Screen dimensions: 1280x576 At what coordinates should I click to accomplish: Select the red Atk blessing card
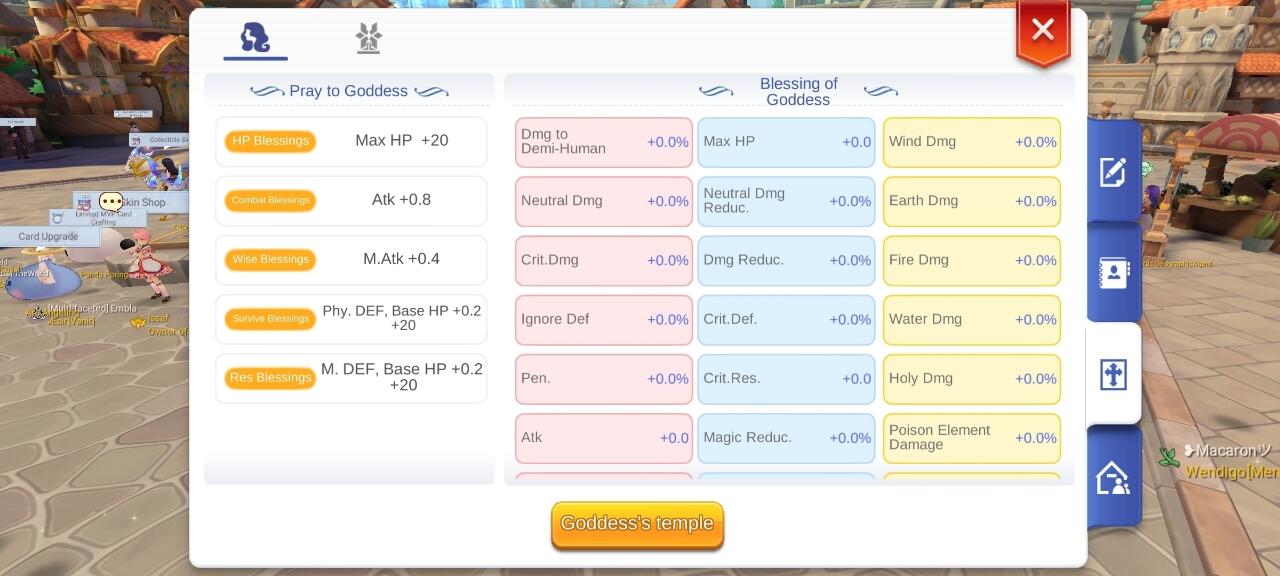(604, 438)
